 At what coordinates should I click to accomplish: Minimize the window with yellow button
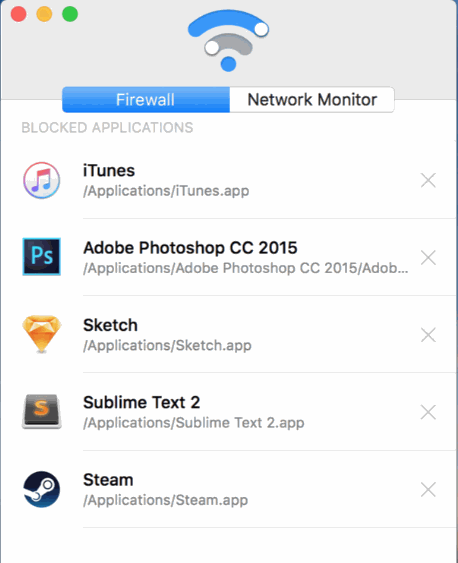[44, 14]
